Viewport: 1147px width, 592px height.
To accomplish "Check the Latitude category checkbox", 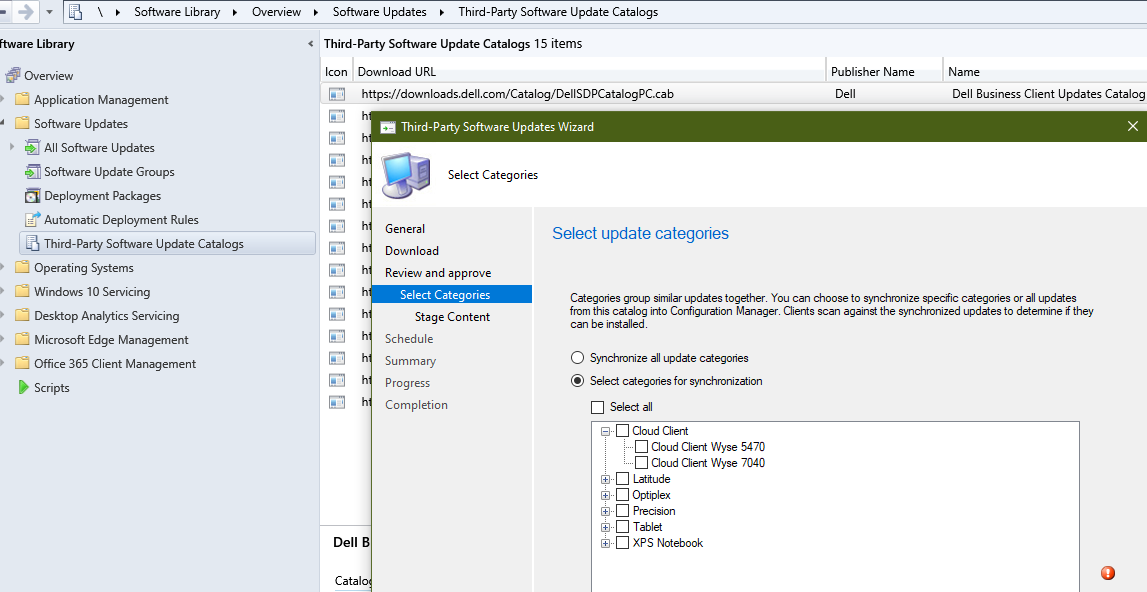I will coord(623,479).
